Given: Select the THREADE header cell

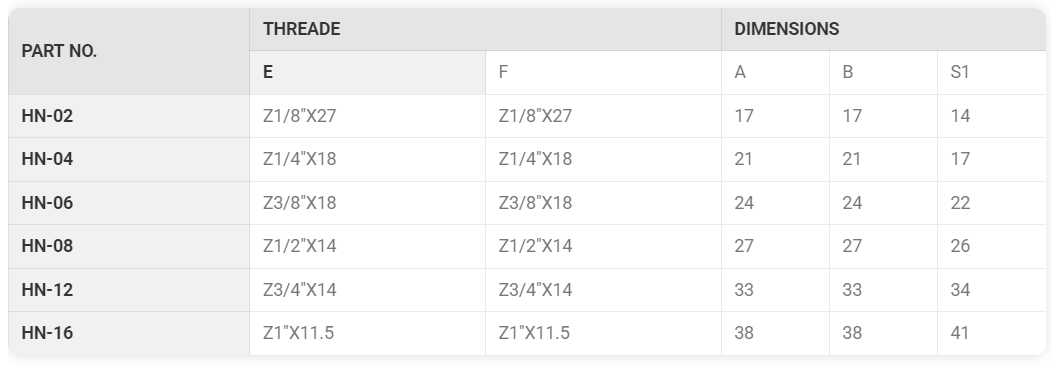Looking at the screenshot, I should click(485, 29).
